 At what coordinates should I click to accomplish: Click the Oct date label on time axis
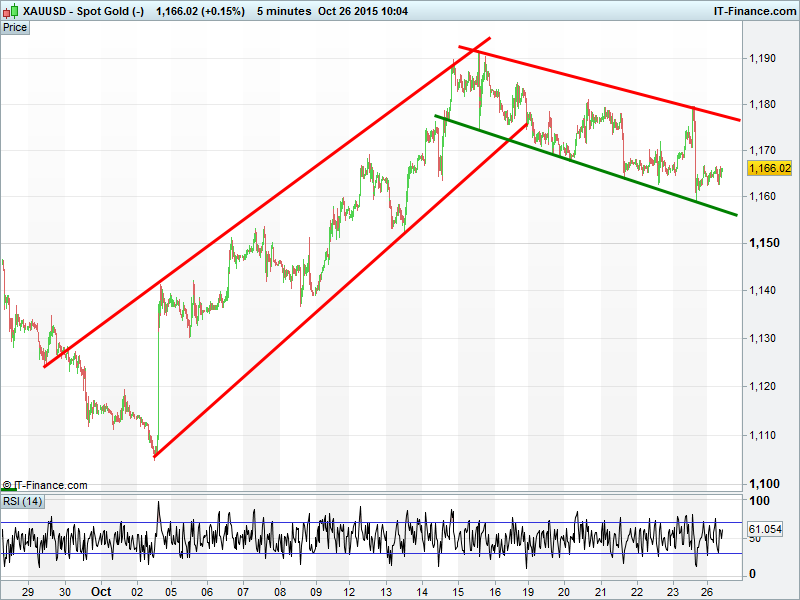(101, 590)
